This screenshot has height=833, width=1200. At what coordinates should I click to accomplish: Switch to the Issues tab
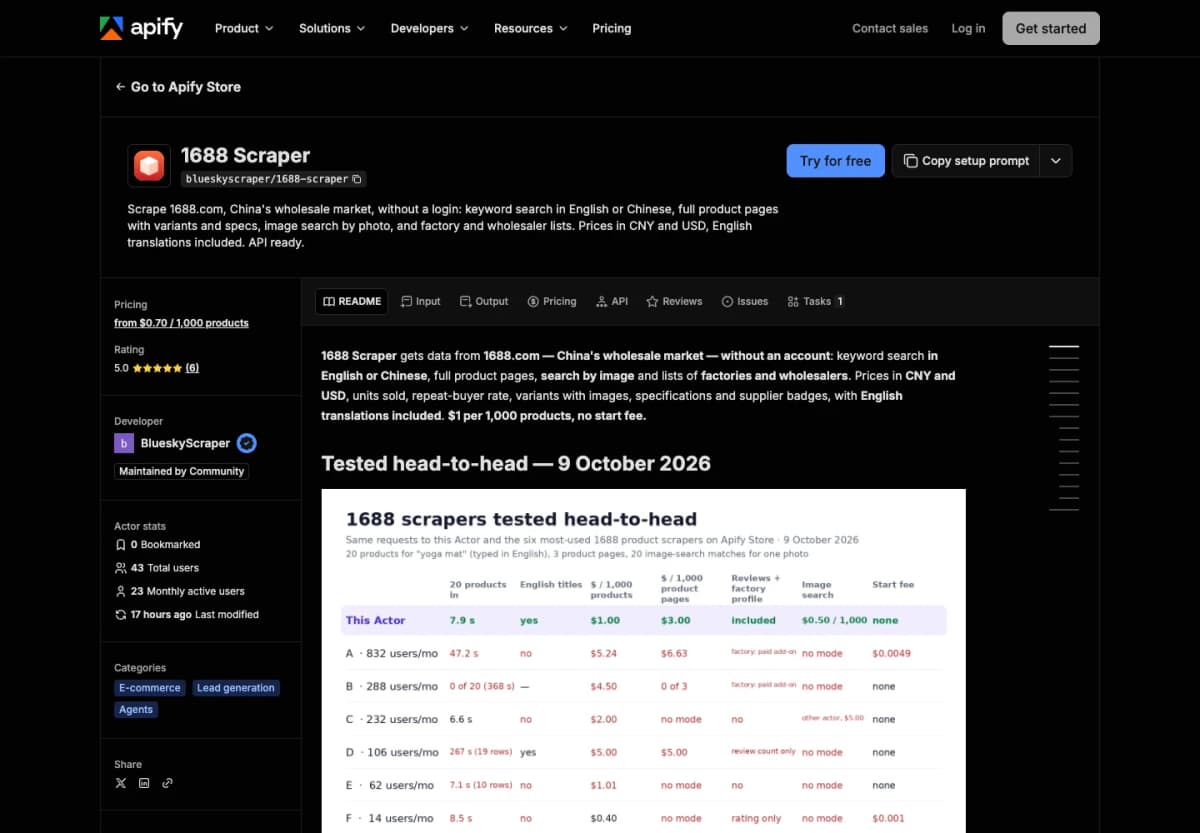click(x=745, y=301)
